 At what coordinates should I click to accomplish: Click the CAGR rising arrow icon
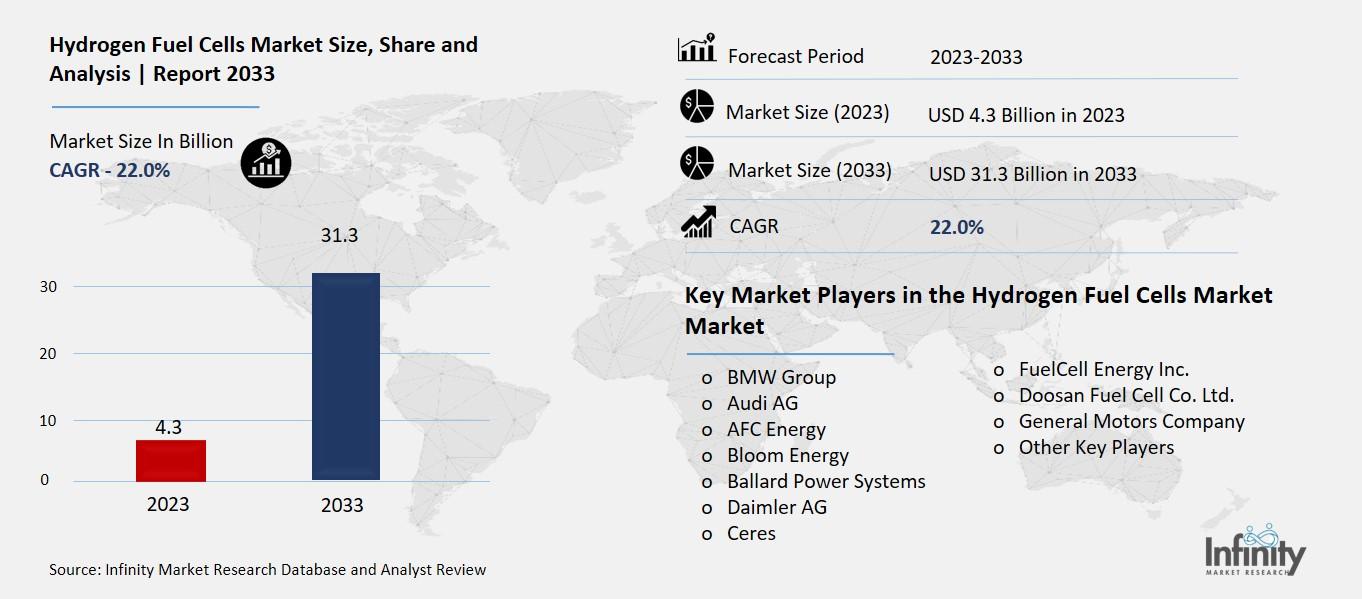pos(699,222)
